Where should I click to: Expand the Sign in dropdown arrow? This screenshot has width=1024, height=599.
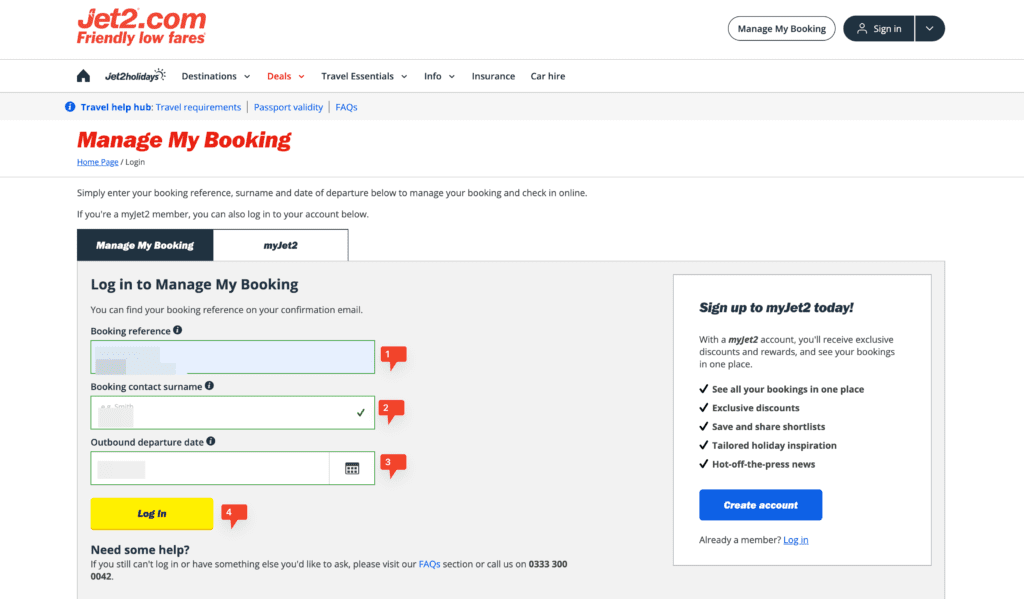tap(929, 28)
